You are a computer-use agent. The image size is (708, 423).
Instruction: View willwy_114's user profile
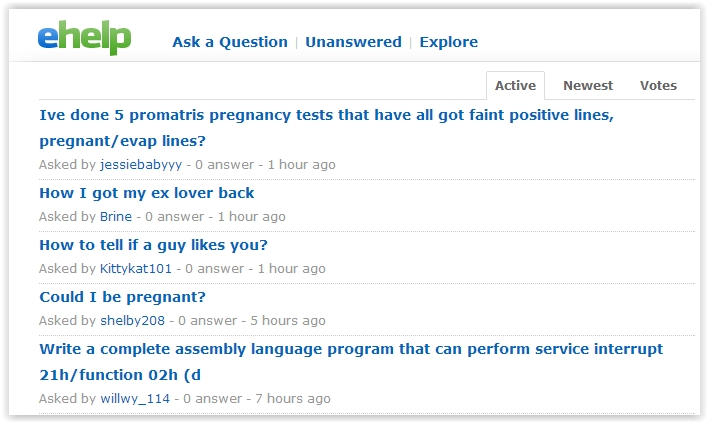(135, 398)
